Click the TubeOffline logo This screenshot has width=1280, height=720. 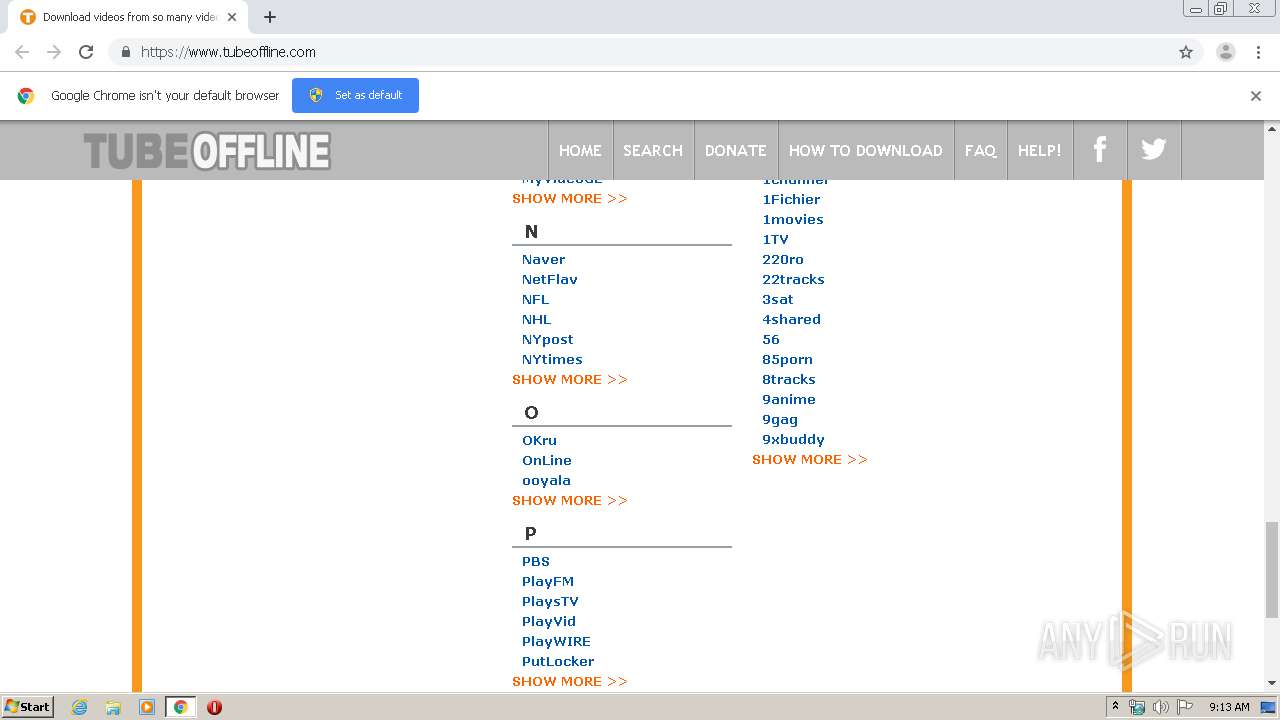207,151
